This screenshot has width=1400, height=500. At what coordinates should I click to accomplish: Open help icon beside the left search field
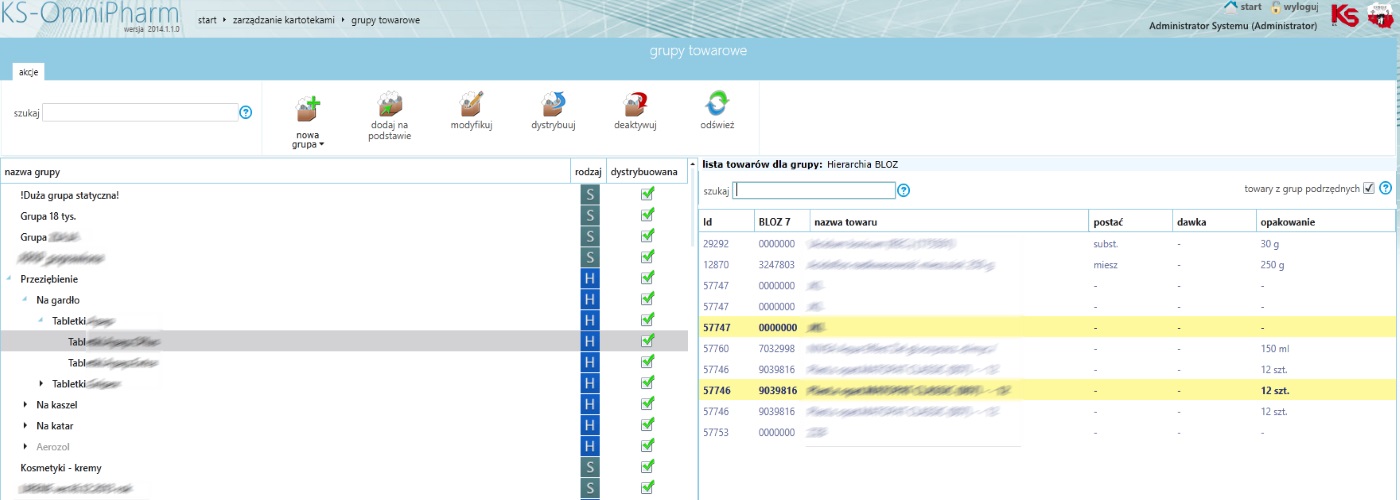click(246, 113)
